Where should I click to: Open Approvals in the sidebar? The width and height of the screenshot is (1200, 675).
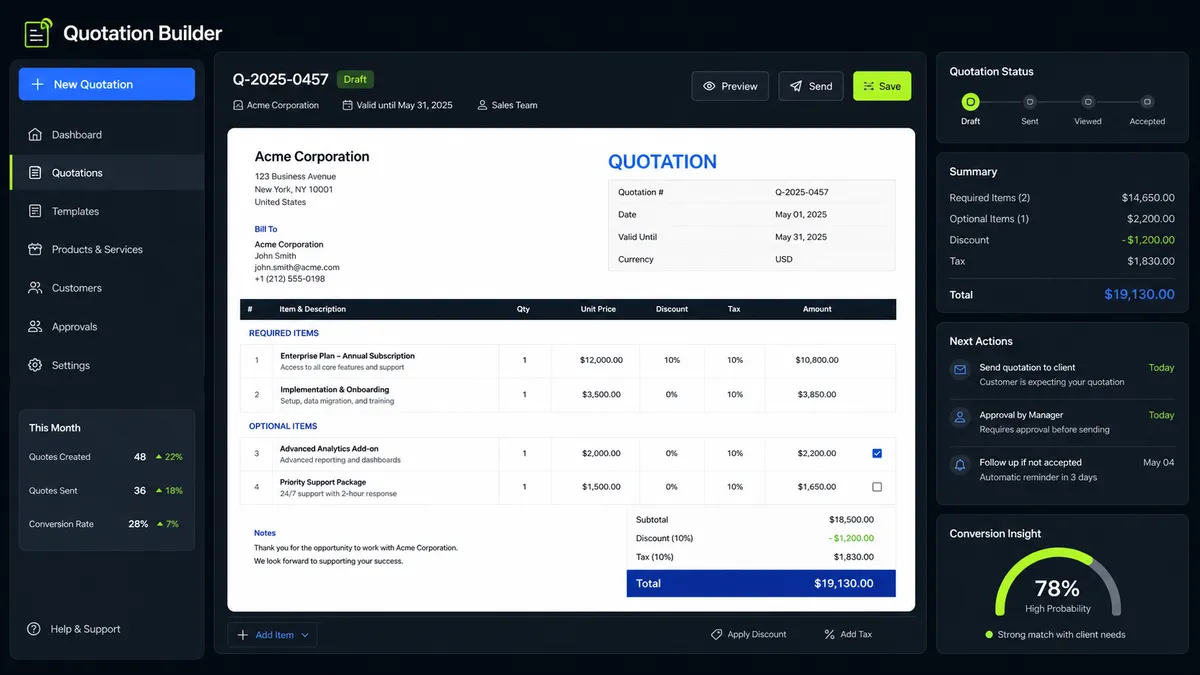click(x=107, y=327)
